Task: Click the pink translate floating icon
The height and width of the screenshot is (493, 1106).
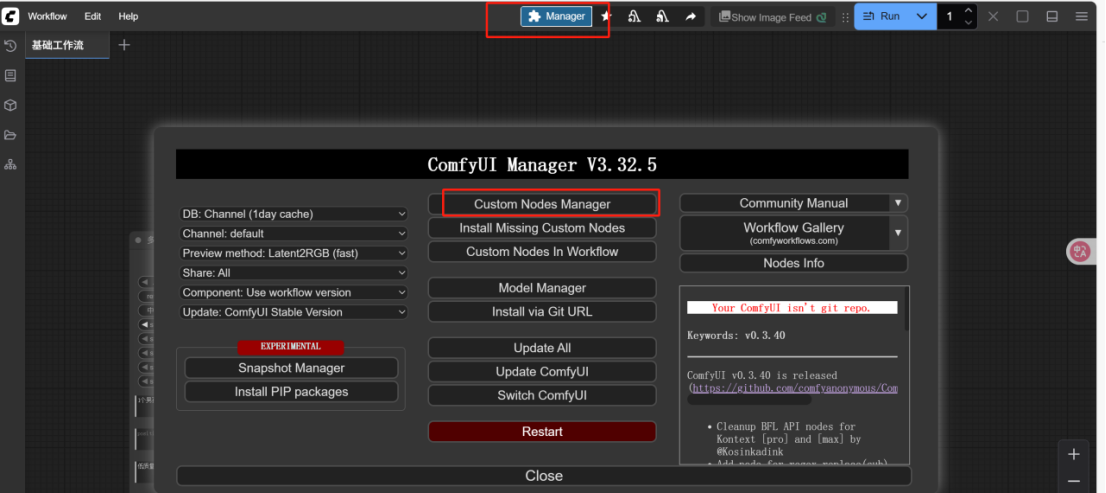Action: click(1080, 251)
